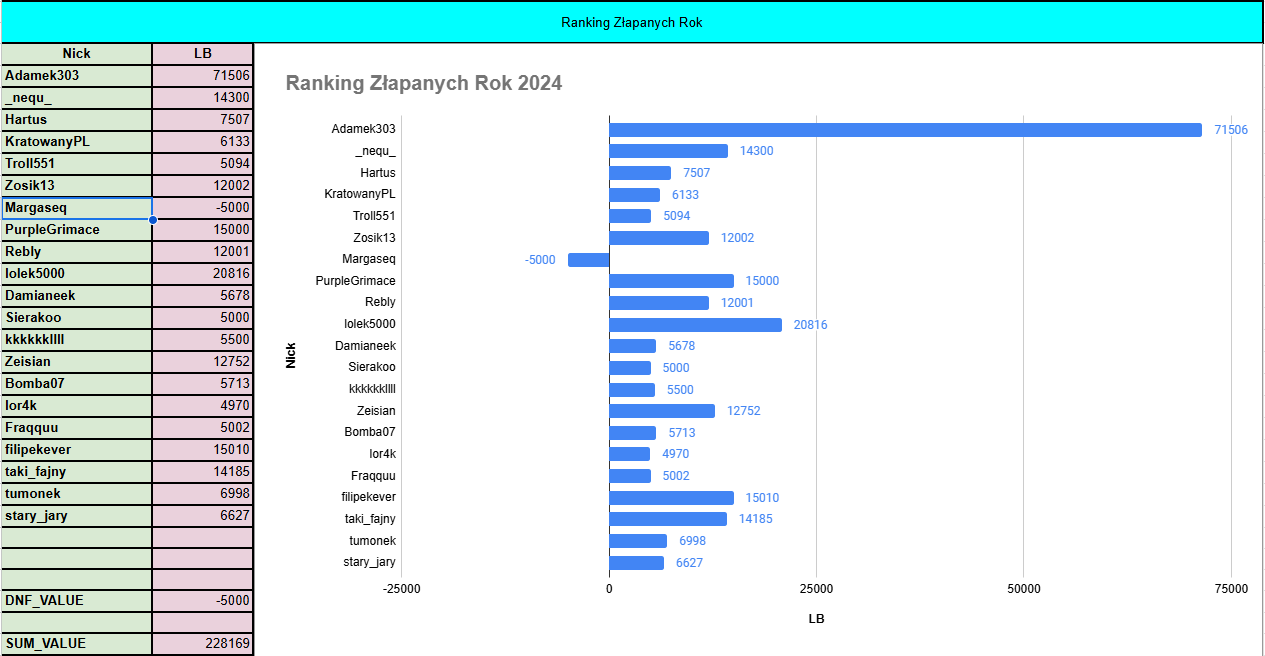
Task: Click the lolek5000 bar in the chart
Action: pyautogui.click(x=695, y=325)
